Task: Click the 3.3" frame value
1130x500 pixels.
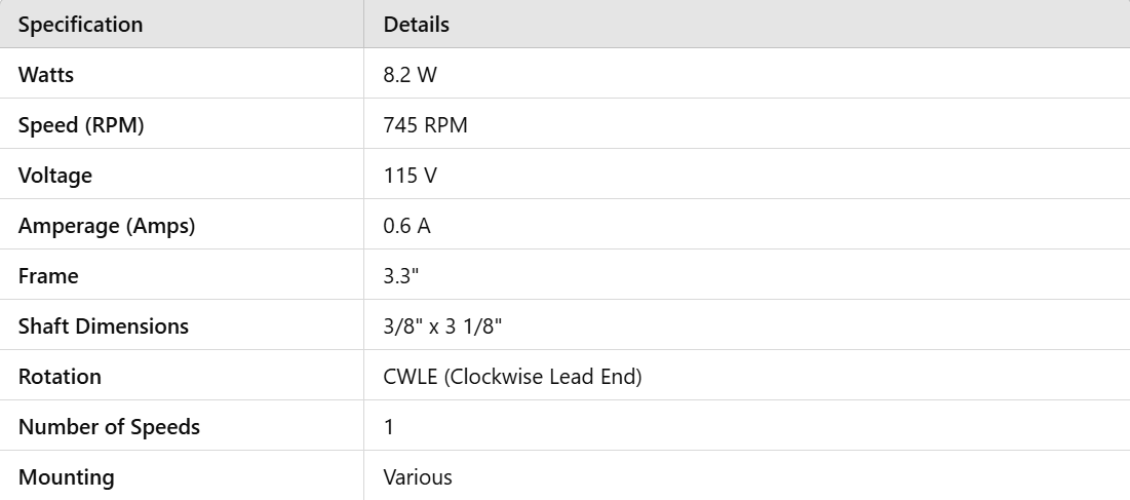Action: [399, 275]
